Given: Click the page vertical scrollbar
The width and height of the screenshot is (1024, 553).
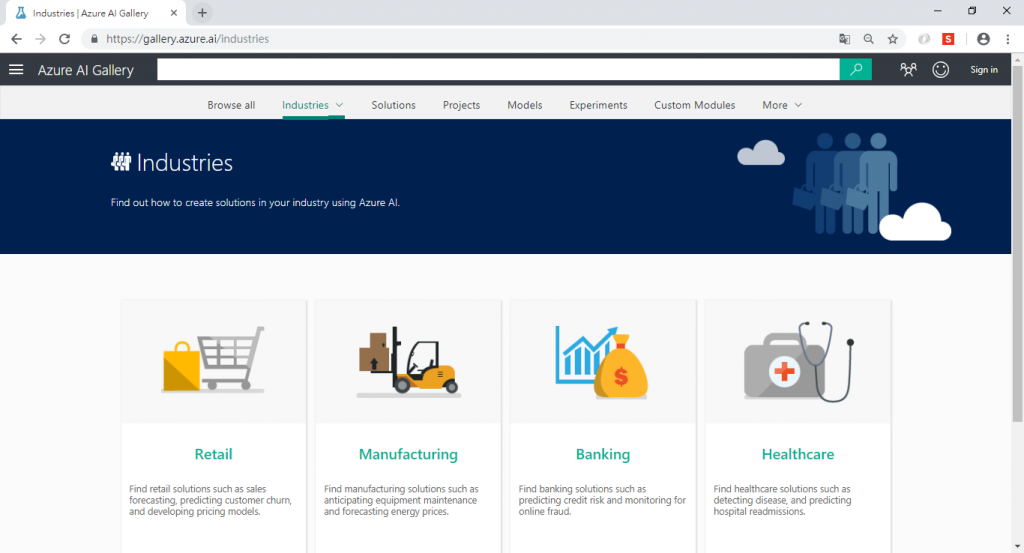Looking at the screenshot, I should 1017,244.
